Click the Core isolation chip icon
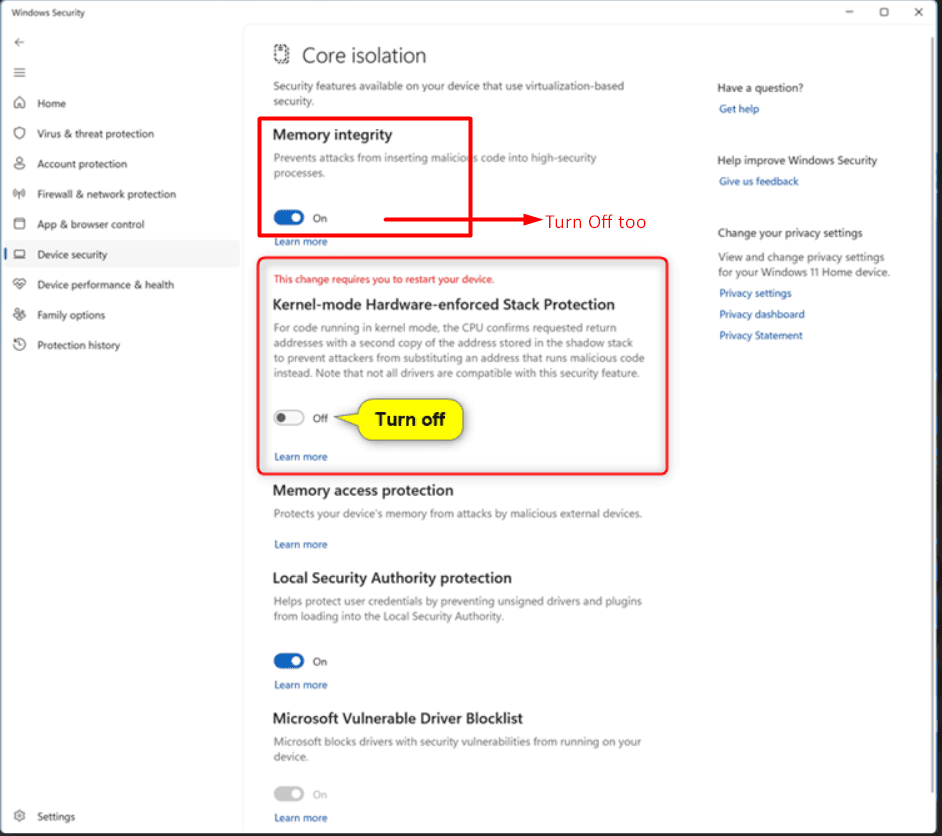 click(x=281, y=54)
